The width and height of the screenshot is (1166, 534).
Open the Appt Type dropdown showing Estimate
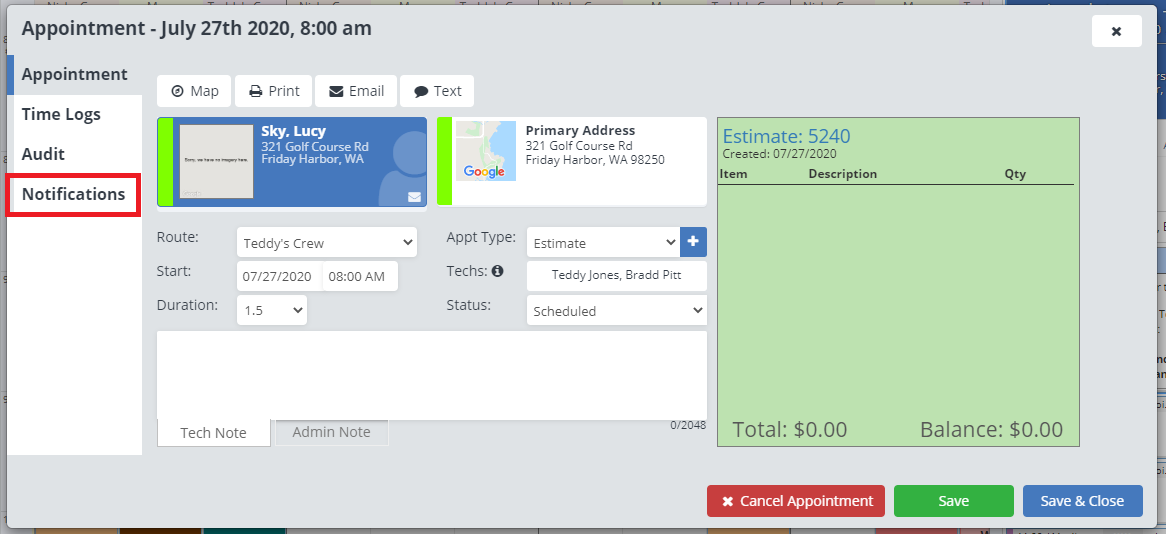(x=603, y=242)
